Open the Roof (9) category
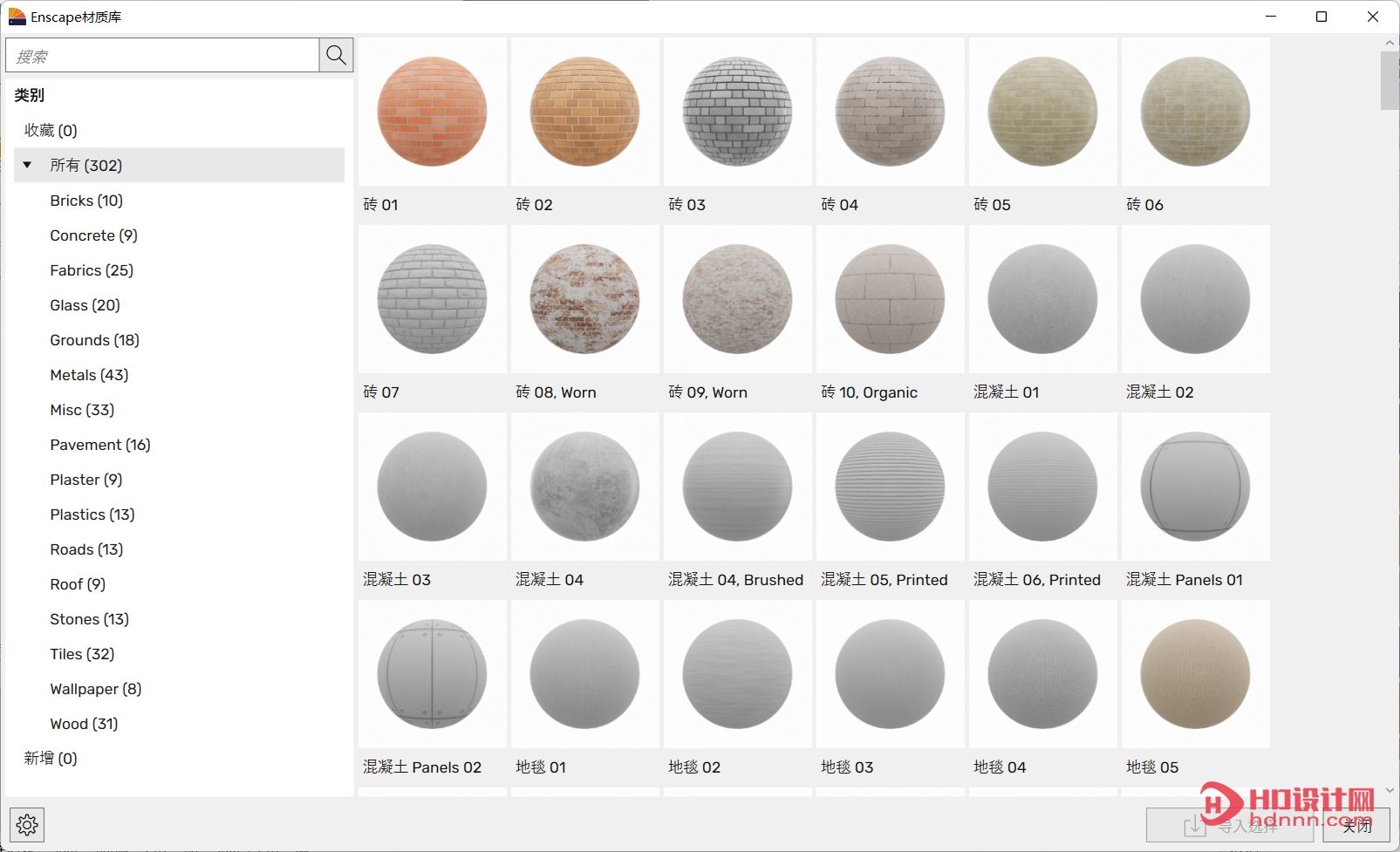This screenshot has width=1400, height=852. pyautogui.click(x=78, y=583)
